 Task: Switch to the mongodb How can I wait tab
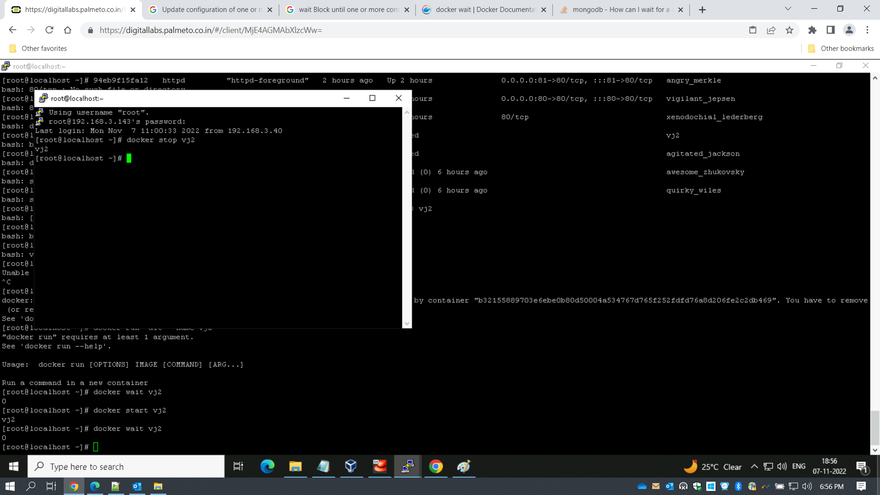(x=613, y=9)
